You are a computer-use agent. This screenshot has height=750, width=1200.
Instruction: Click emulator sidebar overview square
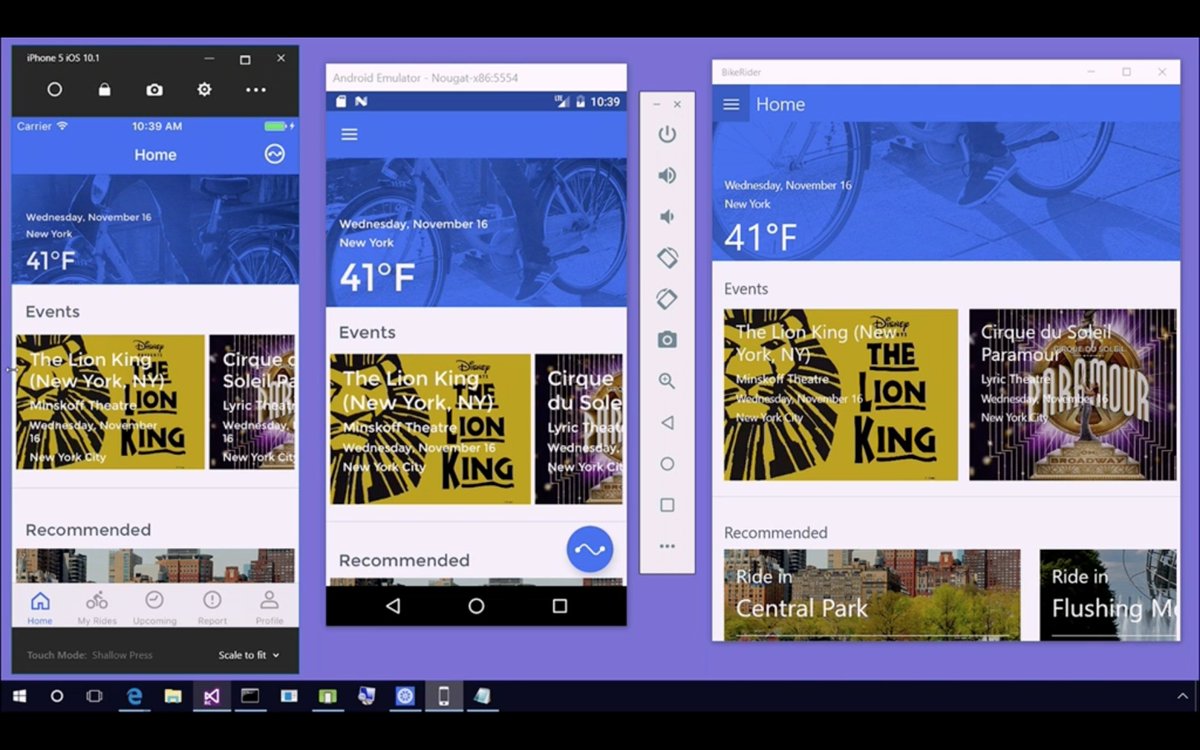coord(667,505)
